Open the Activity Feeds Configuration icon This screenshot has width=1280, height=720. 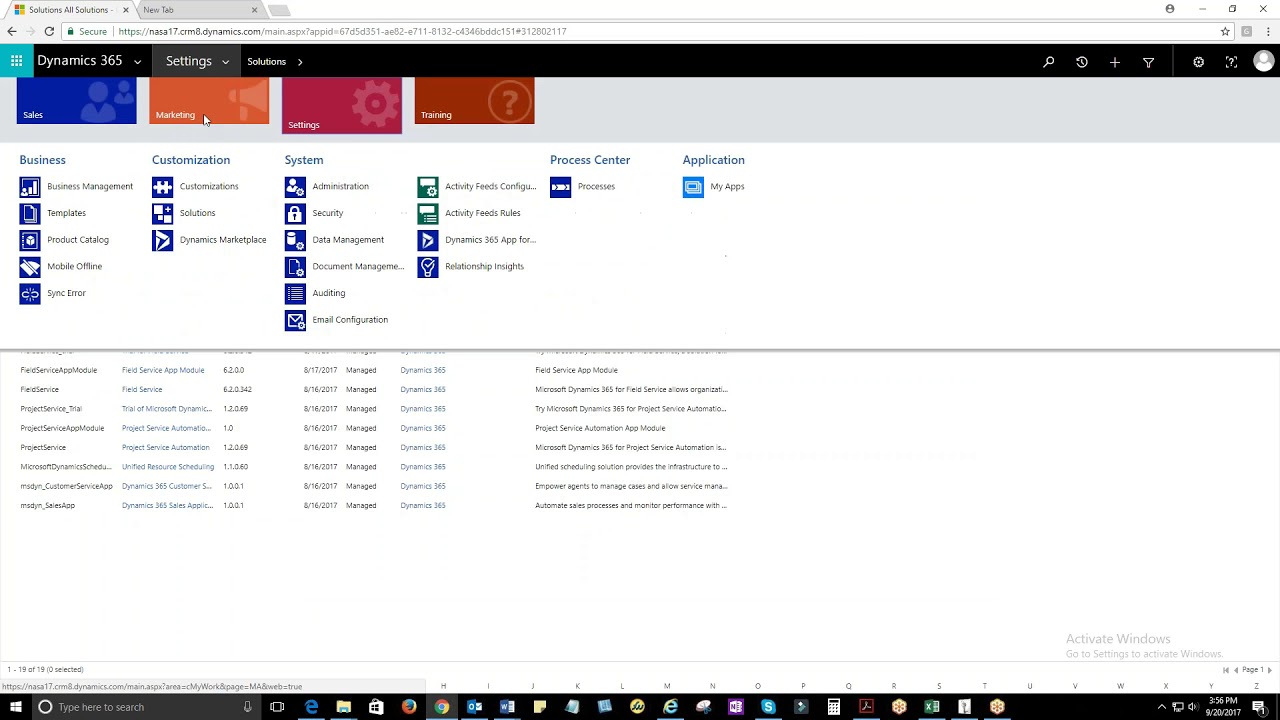click(x=428, y=187)
